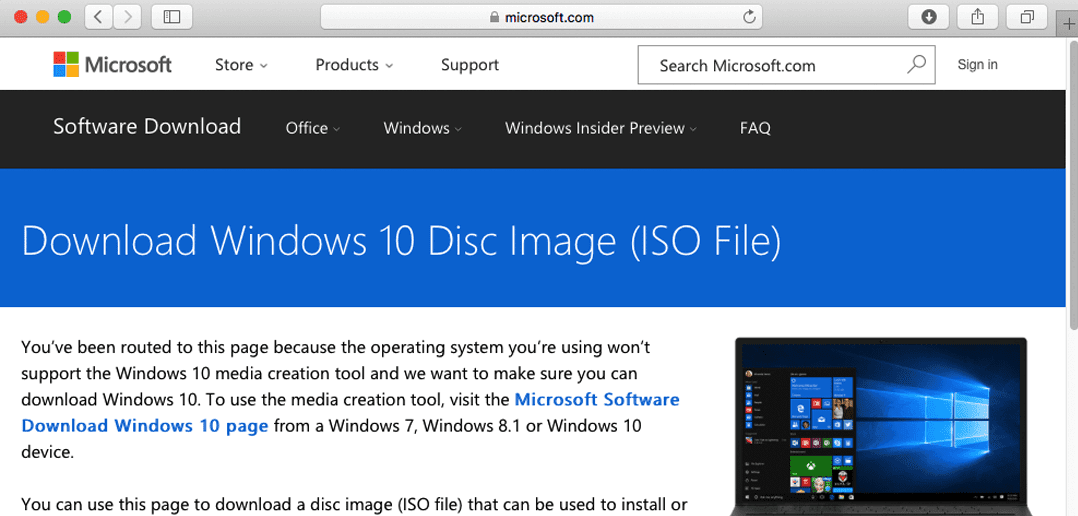Open the Support menu item
Screen dimensions: 1078x516
coord(470,65)
